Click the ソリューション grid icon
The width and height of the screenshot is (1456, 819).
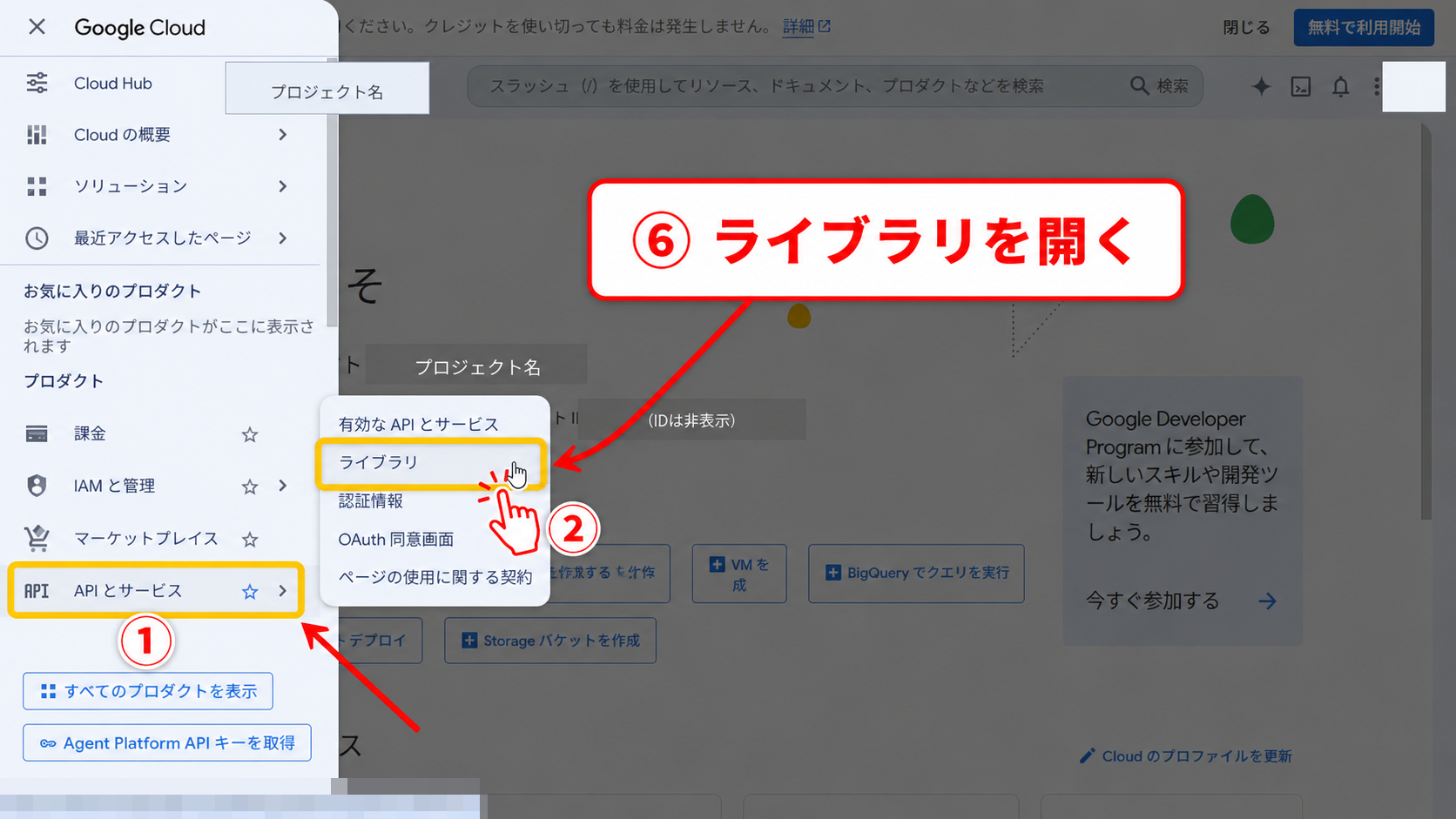(37, 186)
